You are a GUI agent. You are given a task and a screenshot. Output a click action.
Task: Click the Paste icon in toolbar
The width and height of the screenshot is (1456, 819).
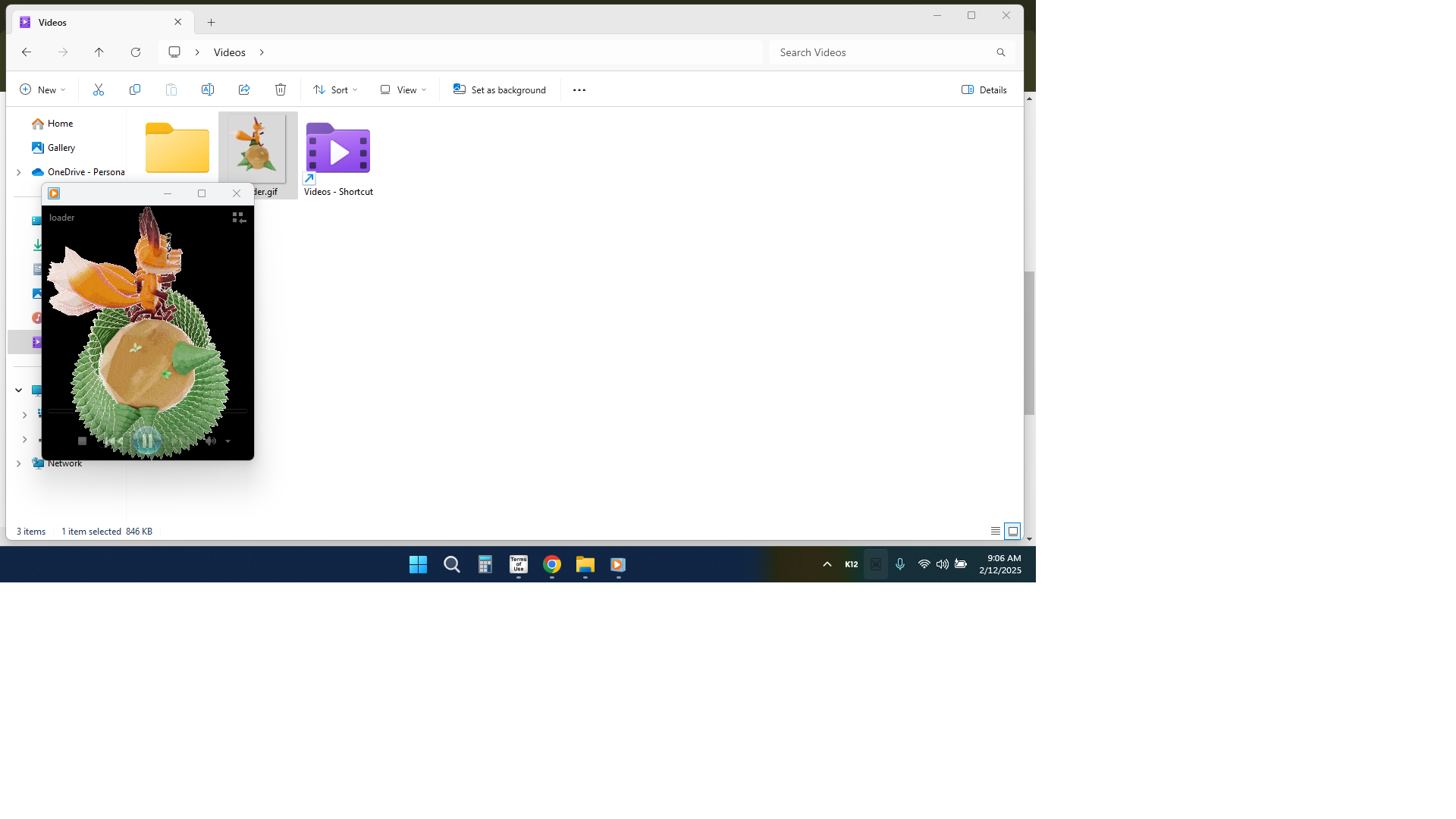coord(171,89)
